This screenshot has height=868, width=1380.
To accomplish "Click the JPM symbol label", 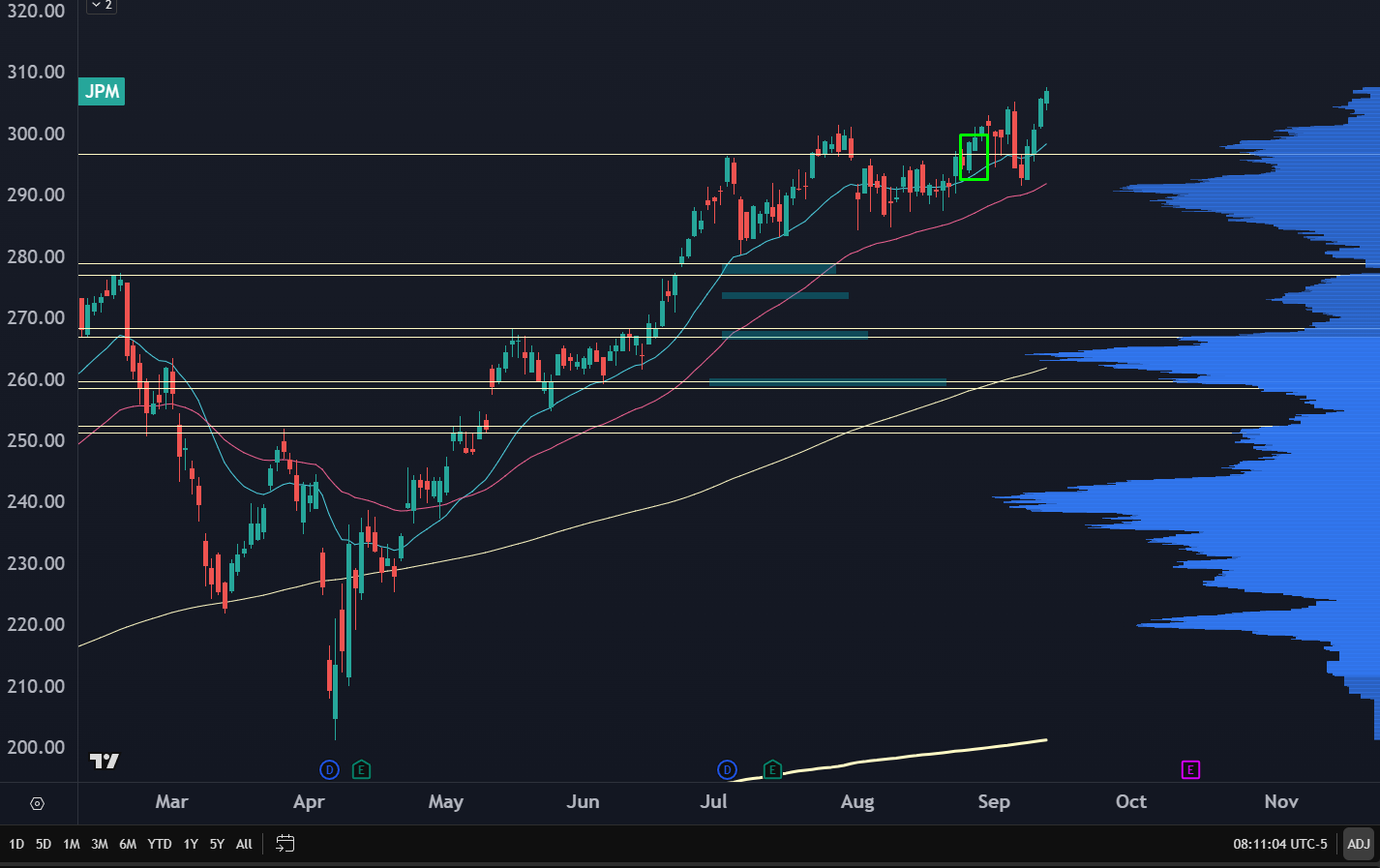I will (x=102, y=92).
